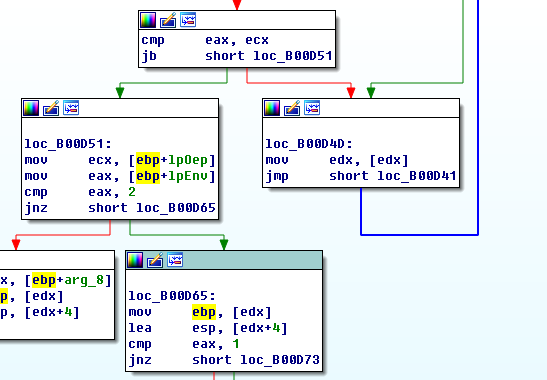Click the color icon on the loc_B00D65 block
Image resolution: width=547 pixels, height=380 pixels.
[135, 260]
